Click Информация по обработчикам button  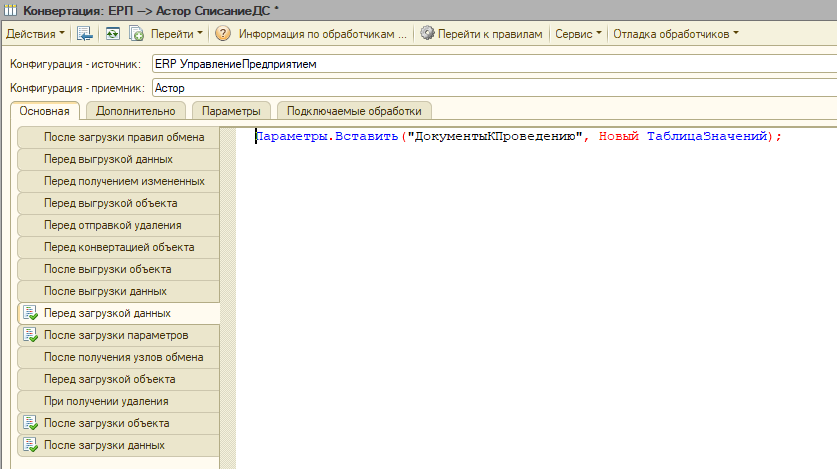[x=322, y=33]
